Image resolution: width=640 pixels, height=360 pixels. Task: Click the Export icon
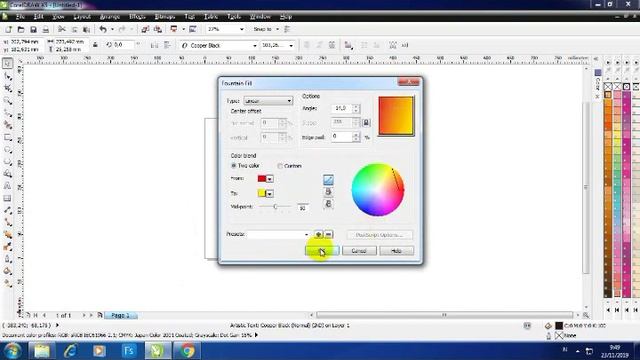(x=158, y=29)
